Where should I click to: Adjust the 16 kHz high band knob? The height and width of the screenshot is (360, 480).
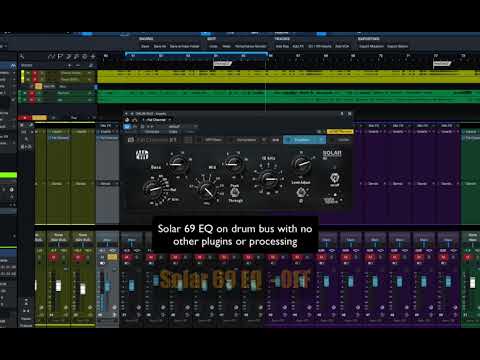point(268,180)
